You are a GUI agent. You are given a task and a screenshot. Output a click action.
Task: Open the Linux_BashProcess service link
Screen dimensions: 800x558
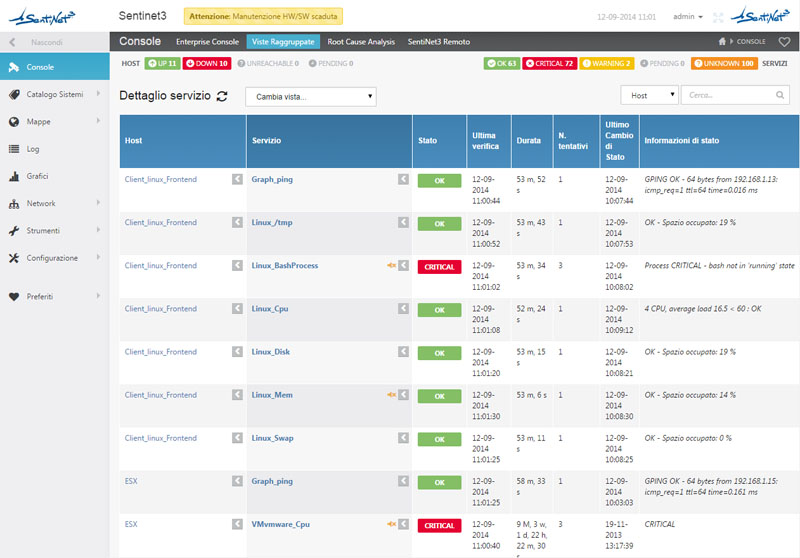[x=285, y=265]
